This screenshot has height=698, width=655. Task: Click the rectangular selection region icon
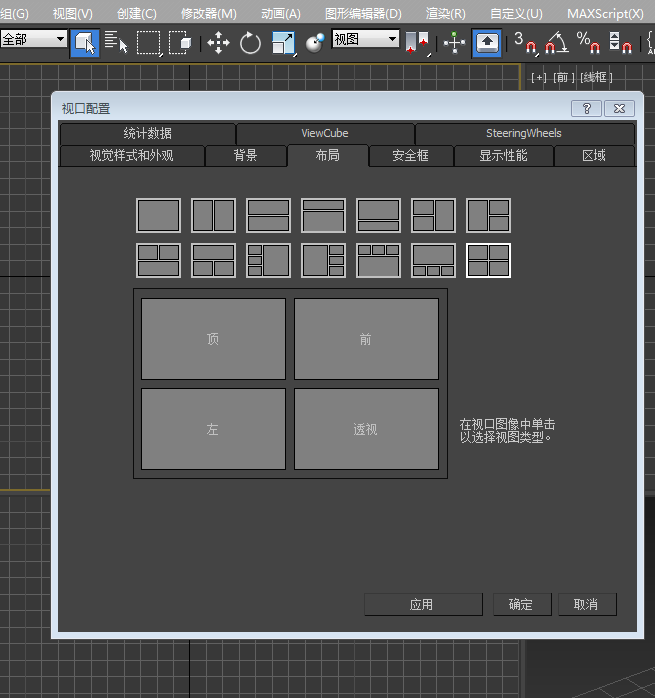click(x=148, y=43)
